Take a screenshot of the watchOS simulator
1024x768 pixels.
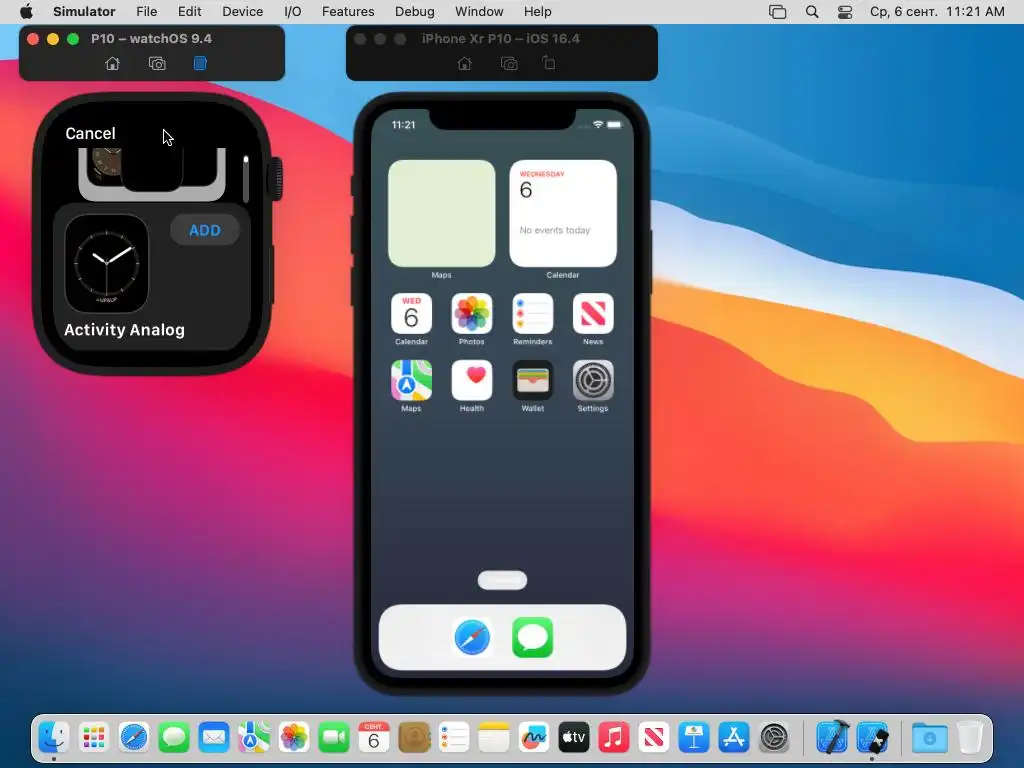(157, 63)
